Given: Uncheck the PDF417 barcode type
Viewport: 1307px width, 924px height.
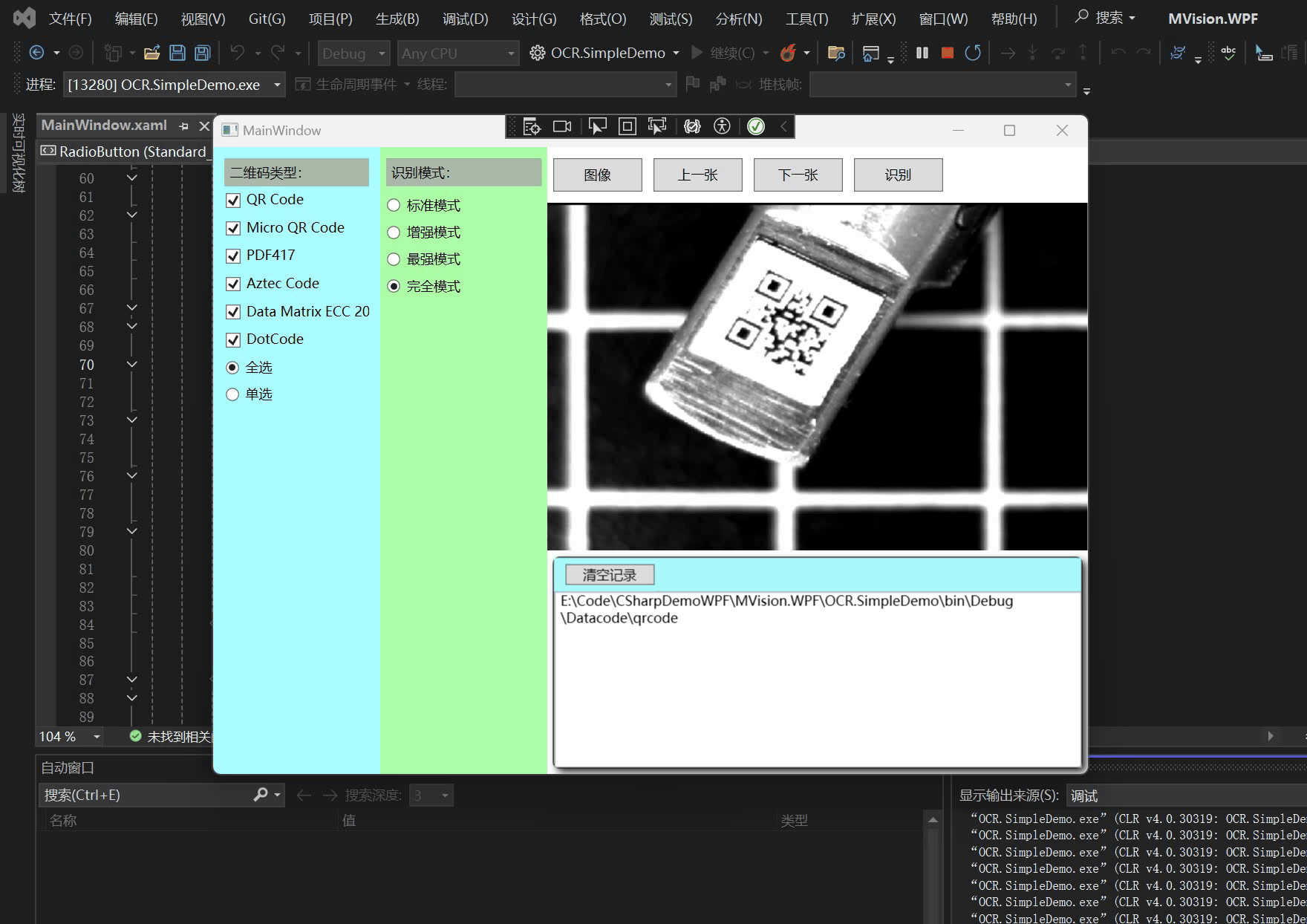Looking at the screenshot, I should pos(232,256).
